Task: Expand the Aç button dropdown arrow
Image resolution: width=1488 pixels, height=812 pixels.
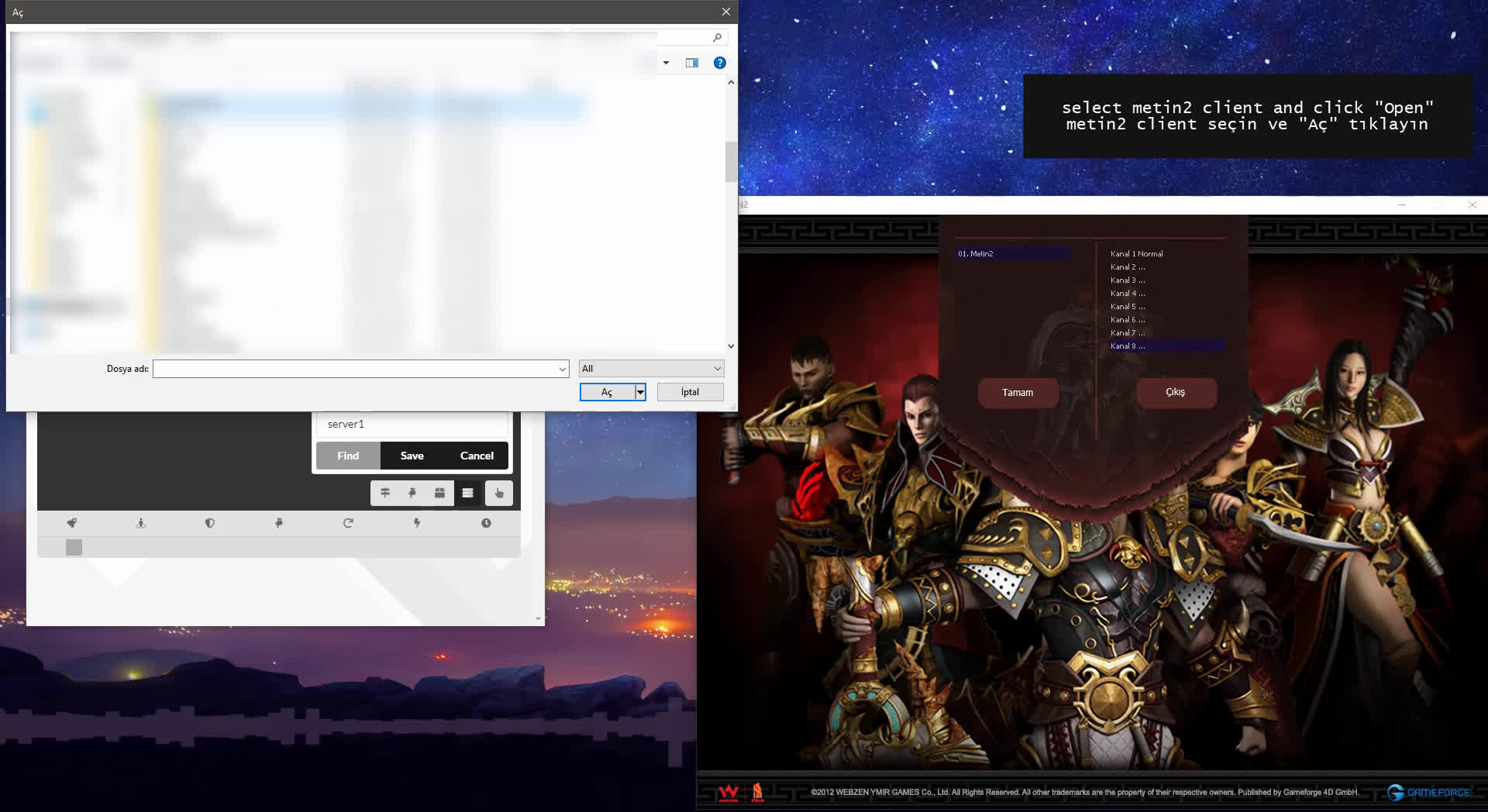Action: coord(640,392)
